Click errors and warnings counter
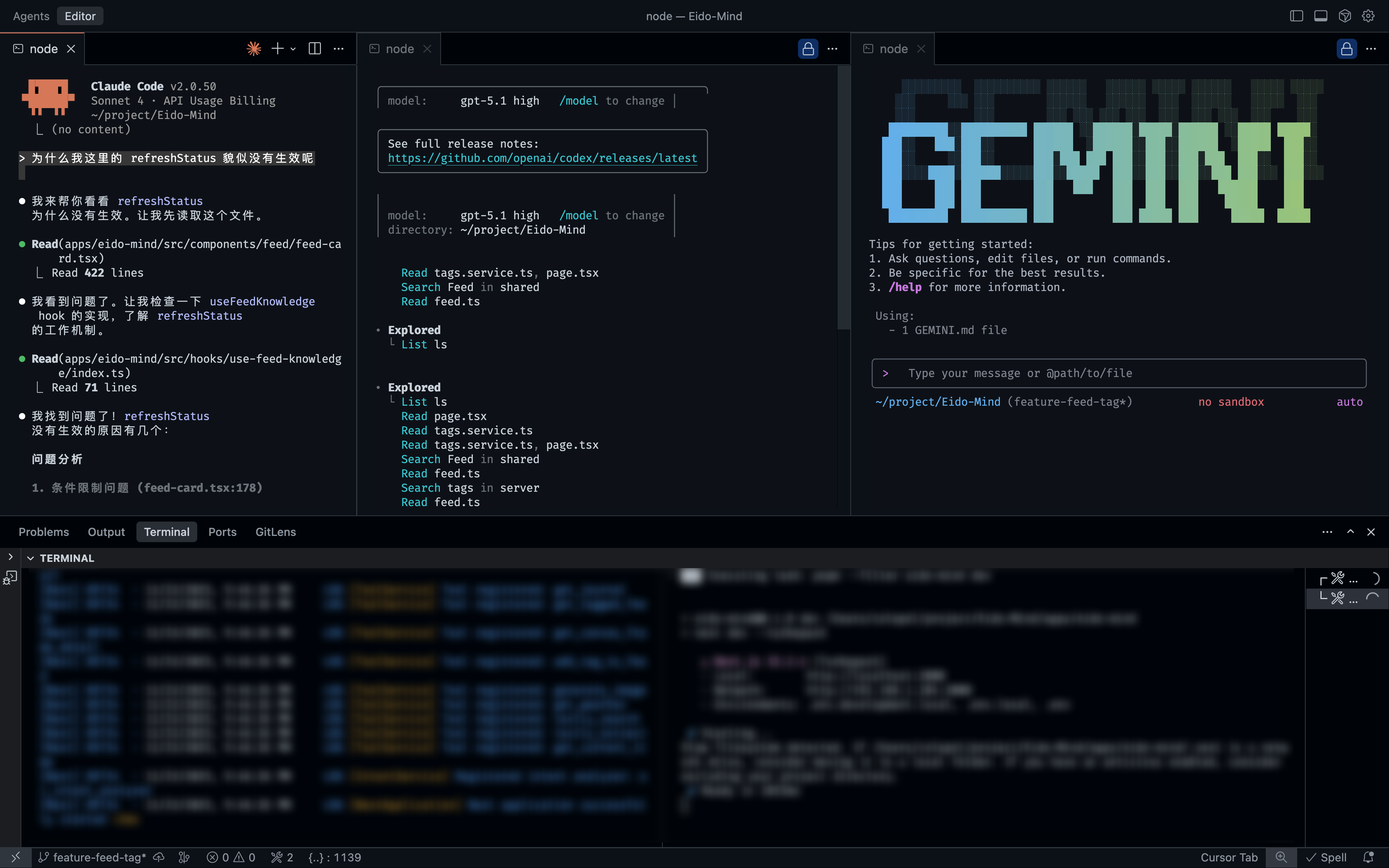The image size is (1389, 868). pos(231,857)
